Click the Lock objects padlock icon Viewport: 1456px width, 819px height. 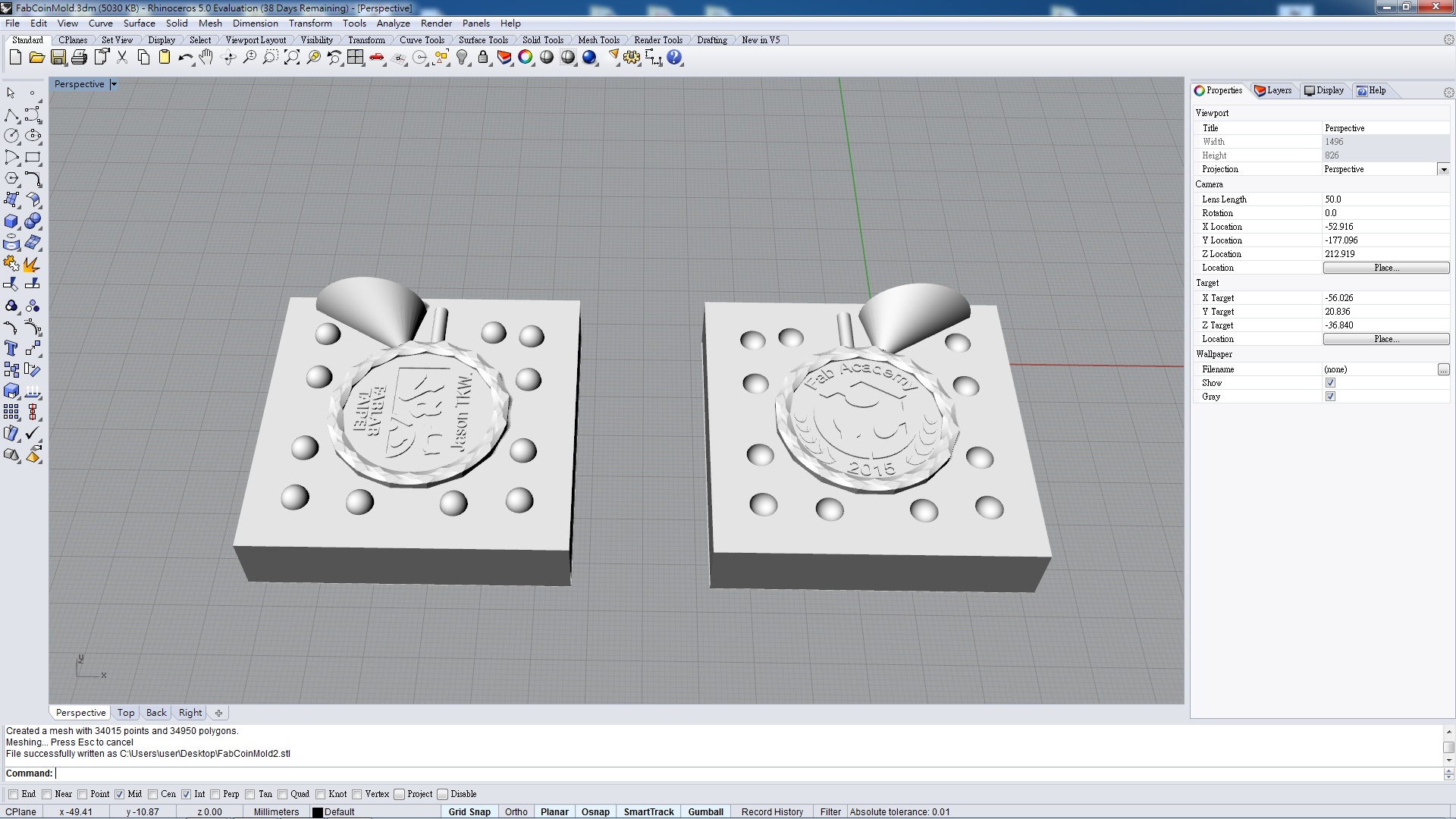click(x=482, y=58)
